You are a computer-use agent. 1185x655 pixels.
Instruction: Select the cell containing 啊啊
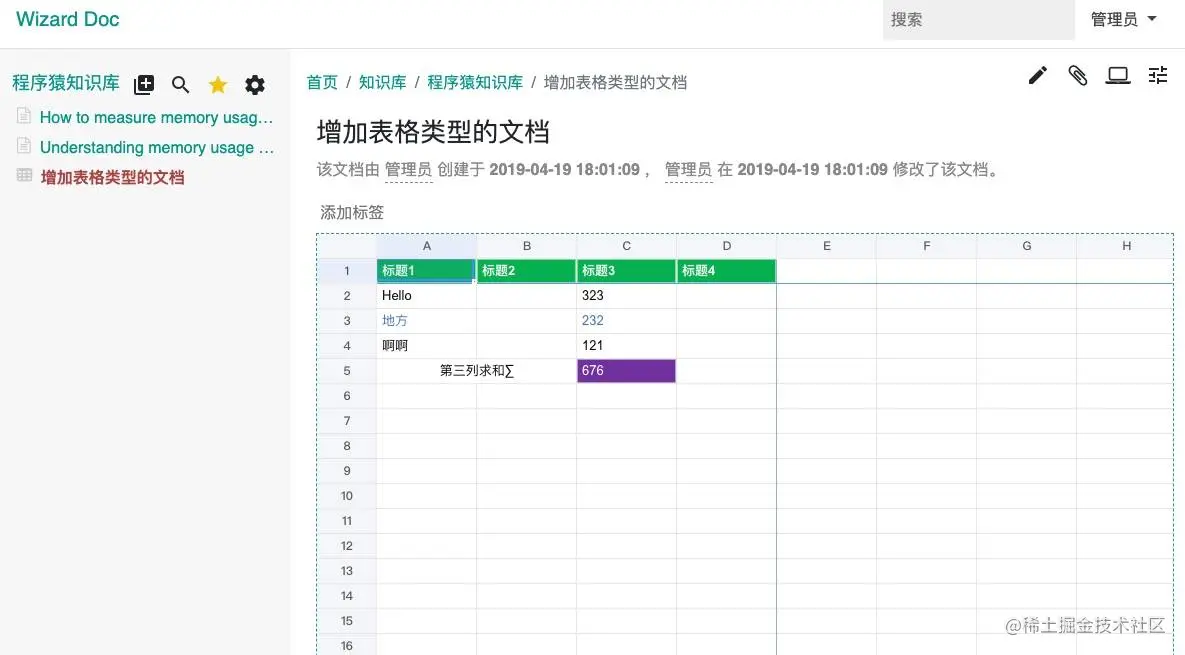426,346
